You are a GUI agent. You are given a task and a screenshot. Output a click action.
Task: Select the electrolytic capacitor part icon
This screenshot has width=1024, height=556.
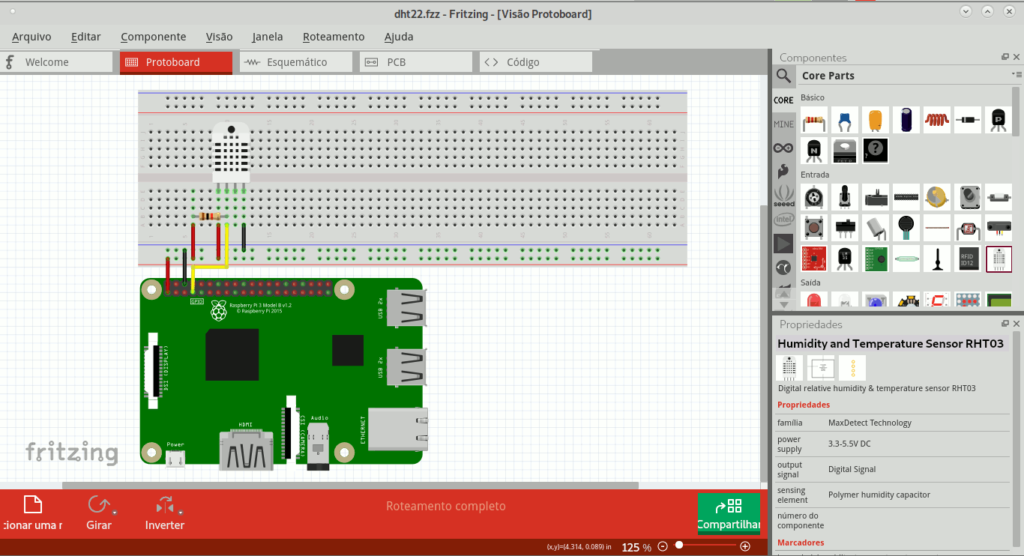click(906, 120)
